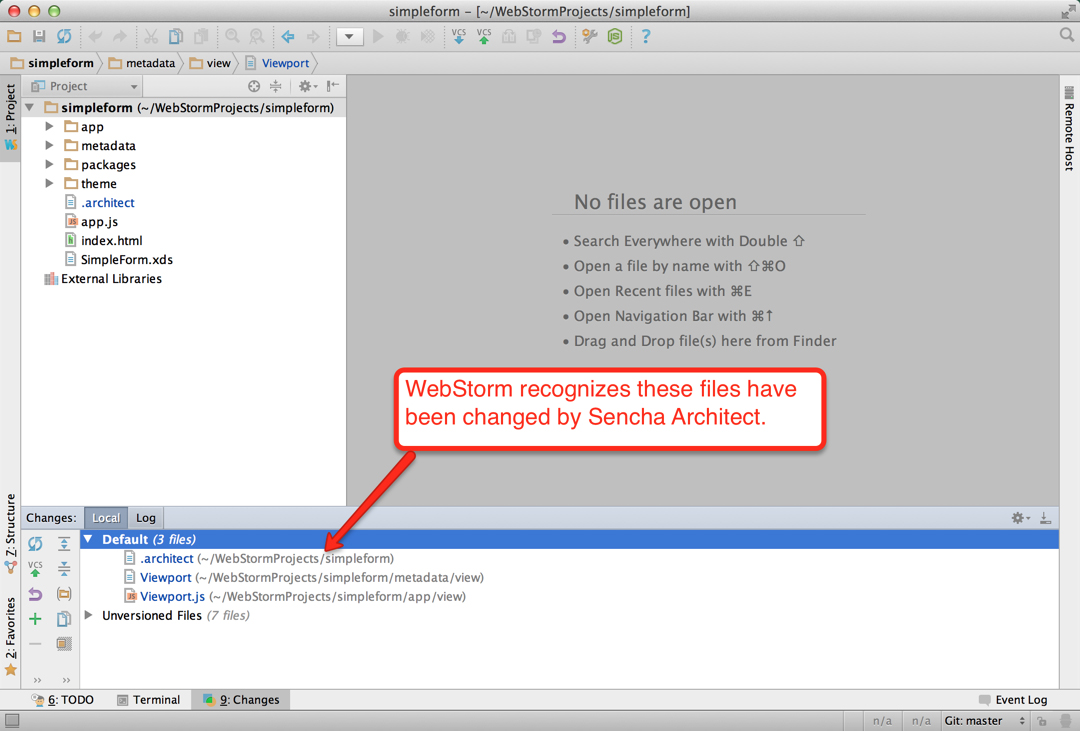Click the Debug bug icon in the toolbar
This screenshot has height=731, width=1080.
pos(402,37)
